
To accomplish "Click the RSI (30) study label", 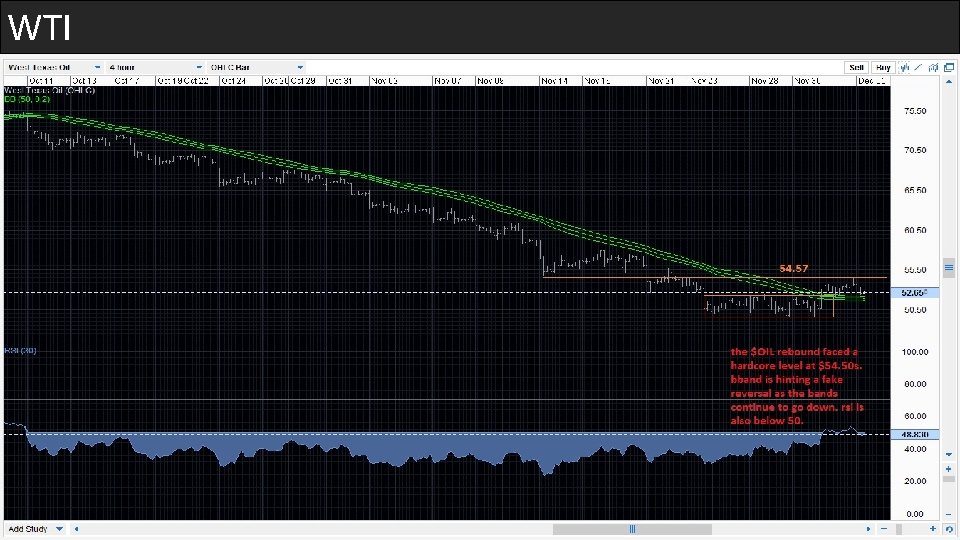I will point(21,351).
